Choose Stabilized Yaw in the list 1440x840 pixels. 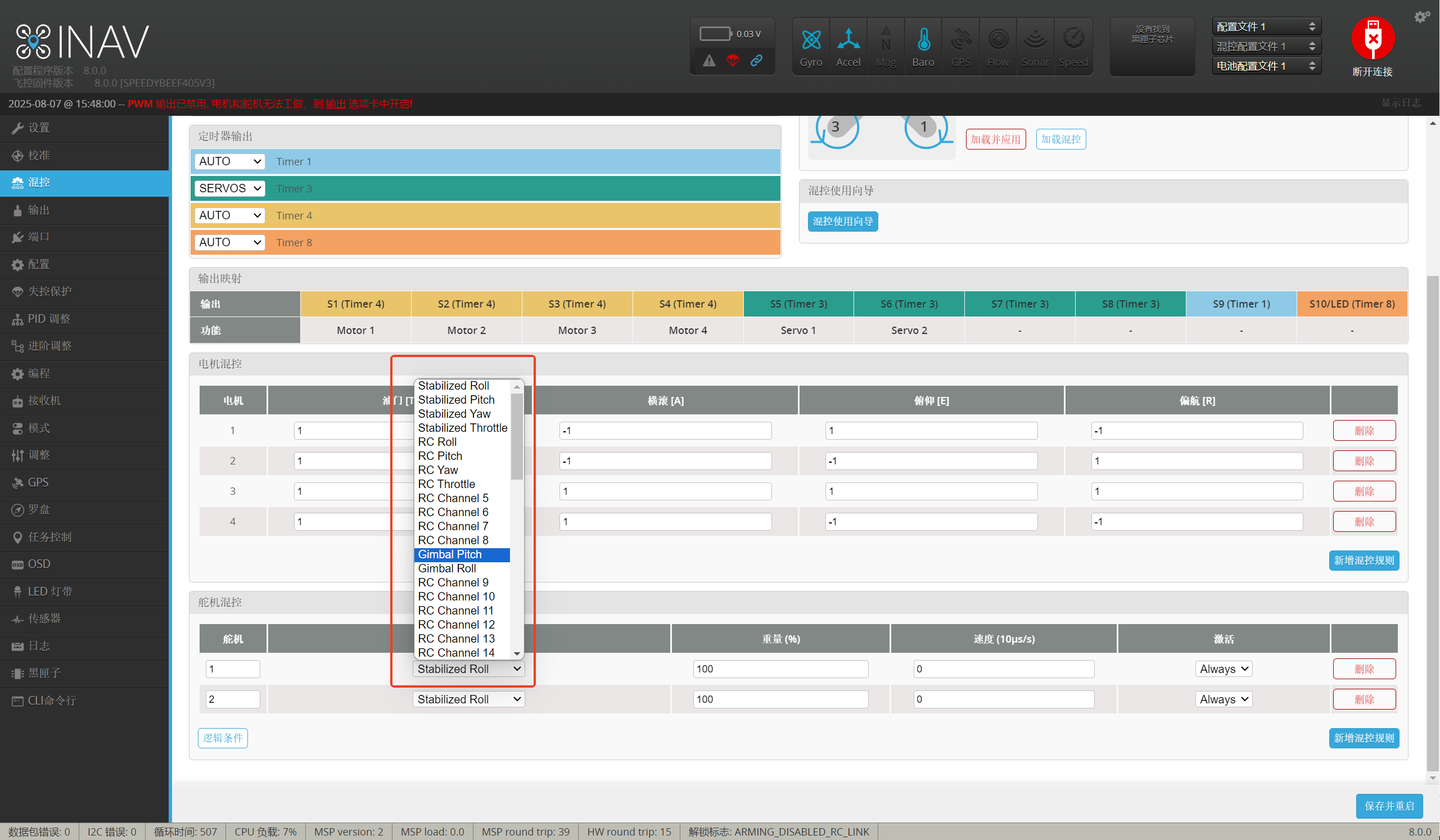click(x=462, y=414)
